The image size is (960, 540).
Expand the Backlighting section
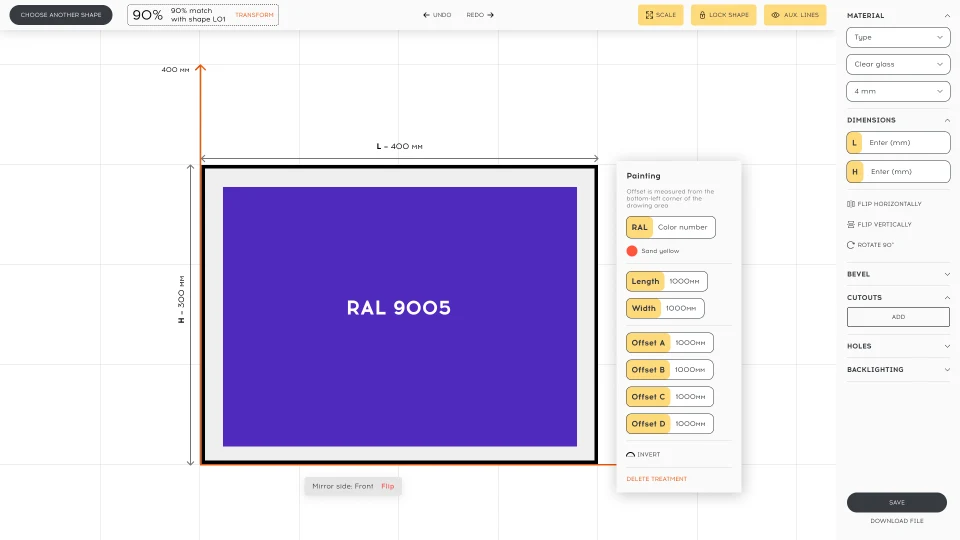coord(947,370)
